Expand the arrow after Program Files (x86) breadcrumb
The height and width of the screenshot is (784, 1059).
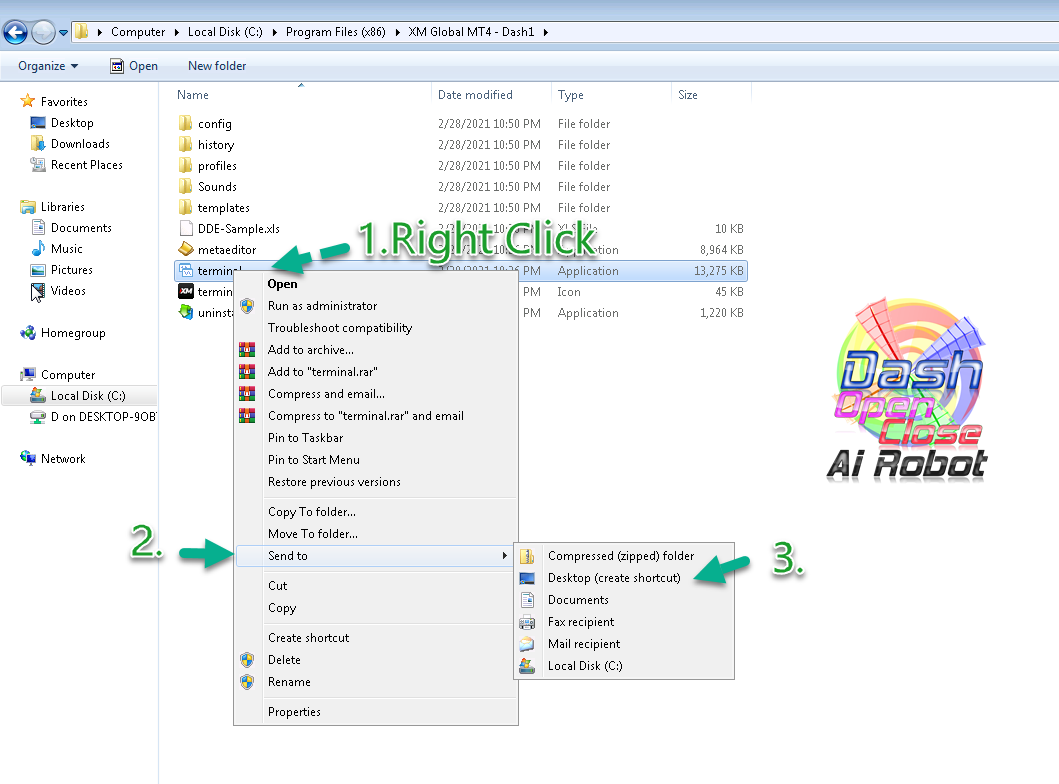(x=397, y=32)
